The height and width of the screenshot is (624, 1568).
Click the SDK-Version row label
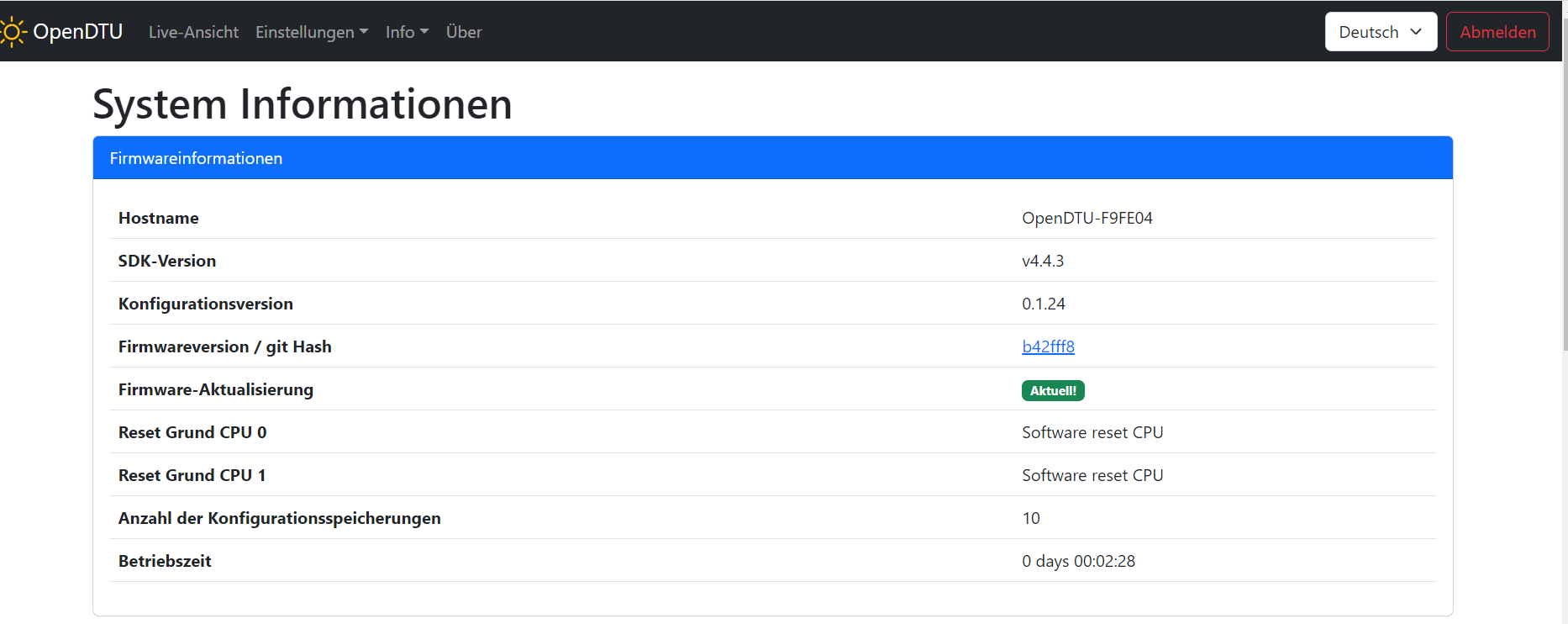tap(167, 261)
